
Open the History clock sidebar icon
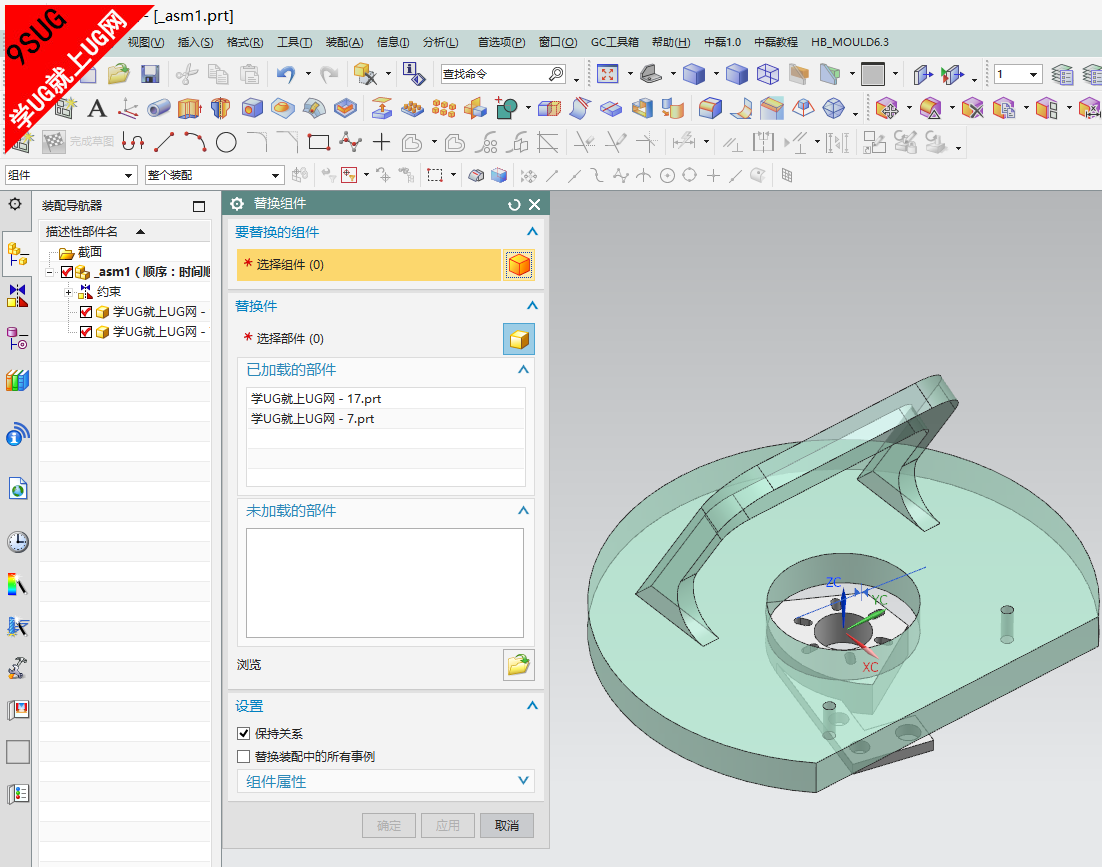(18, 542)
